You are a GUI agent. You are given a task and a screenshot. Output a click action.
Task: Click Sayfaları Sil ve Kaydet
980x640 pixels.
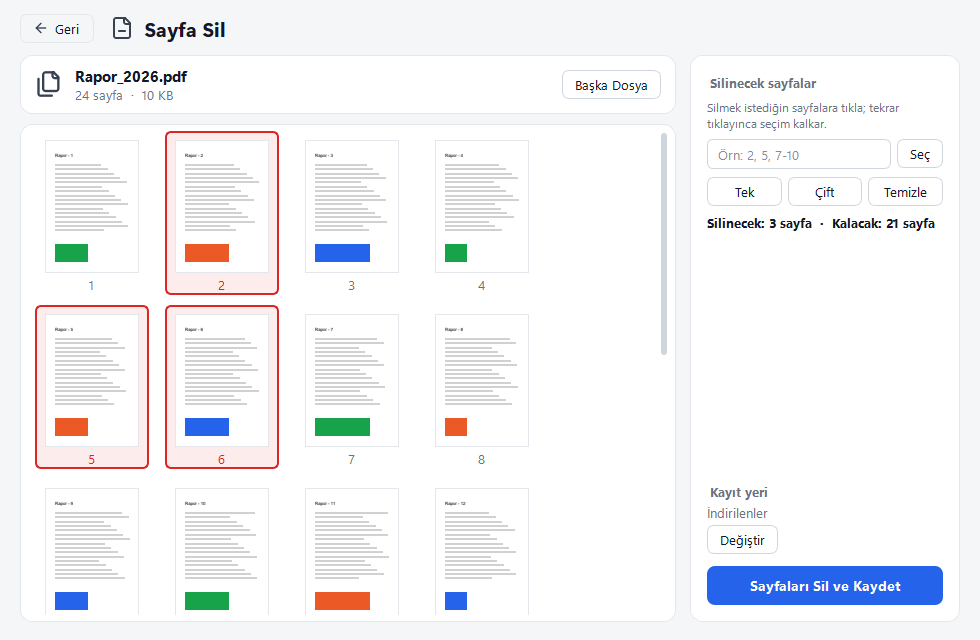click(824, 586)
